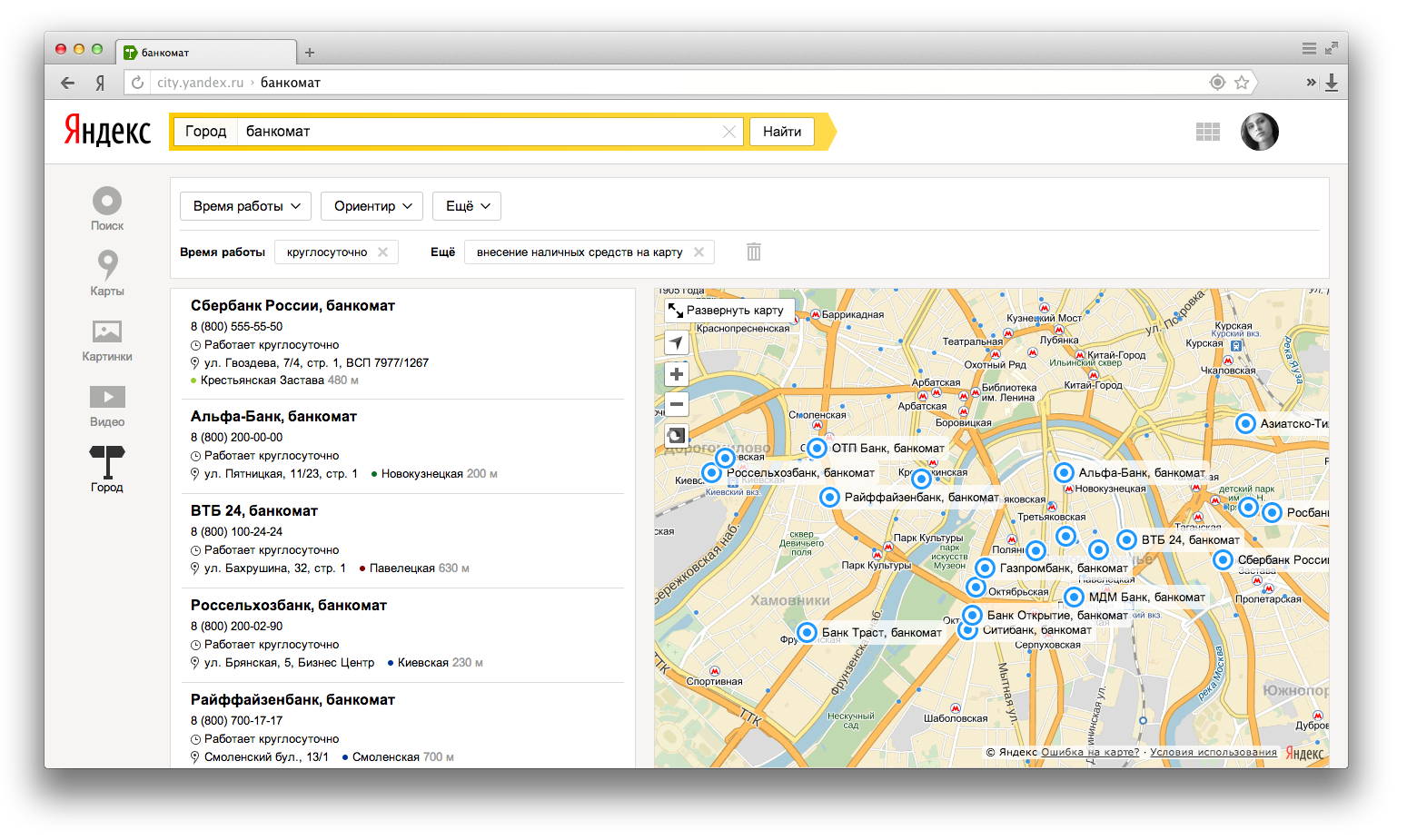Image resolution: width=1407 pixels, height=840 pixels.
Task: Expand the Ориентир dropdown
Action: 372,206
